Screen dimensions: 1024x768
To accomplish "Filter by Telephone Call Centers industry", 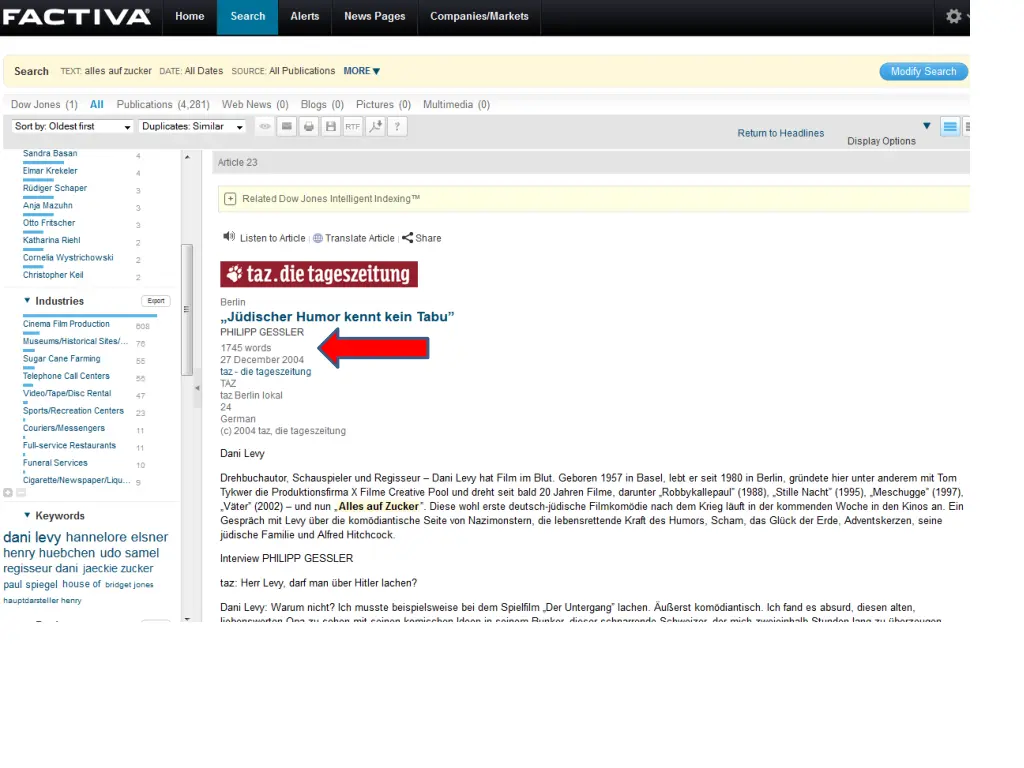I will [x=66, y=376].
